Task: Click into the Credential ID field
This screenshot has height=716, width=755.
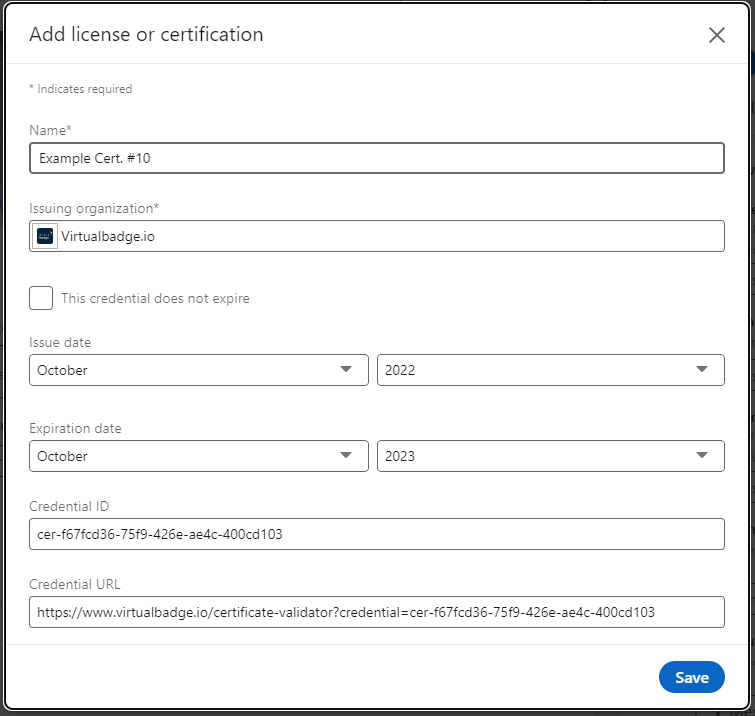Action: pos(377,534)
